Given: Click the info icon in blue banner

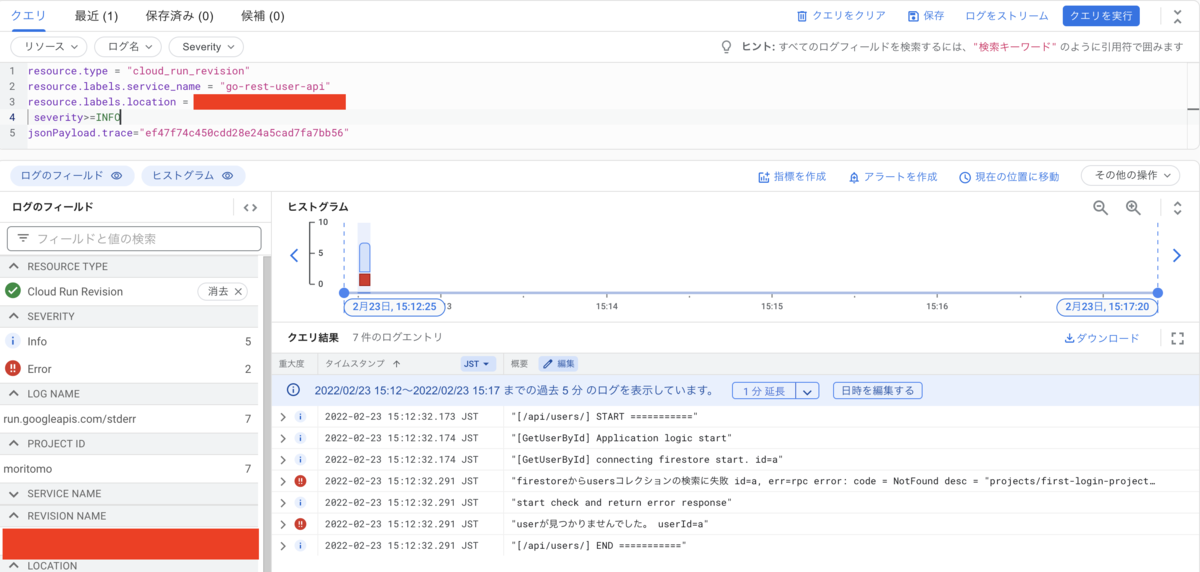Looking at the screenshot, I should tap(294, 390).
